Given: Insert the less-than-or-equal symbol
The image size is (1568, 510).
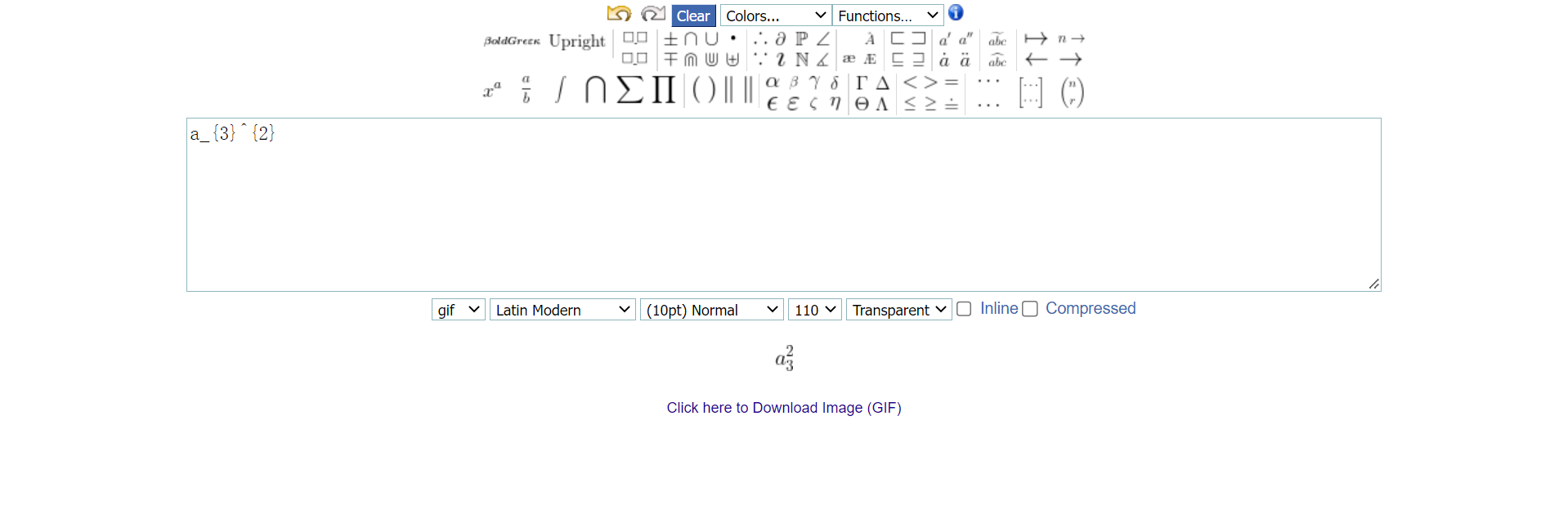Looking at the screenshot, I should coord(910,104).
